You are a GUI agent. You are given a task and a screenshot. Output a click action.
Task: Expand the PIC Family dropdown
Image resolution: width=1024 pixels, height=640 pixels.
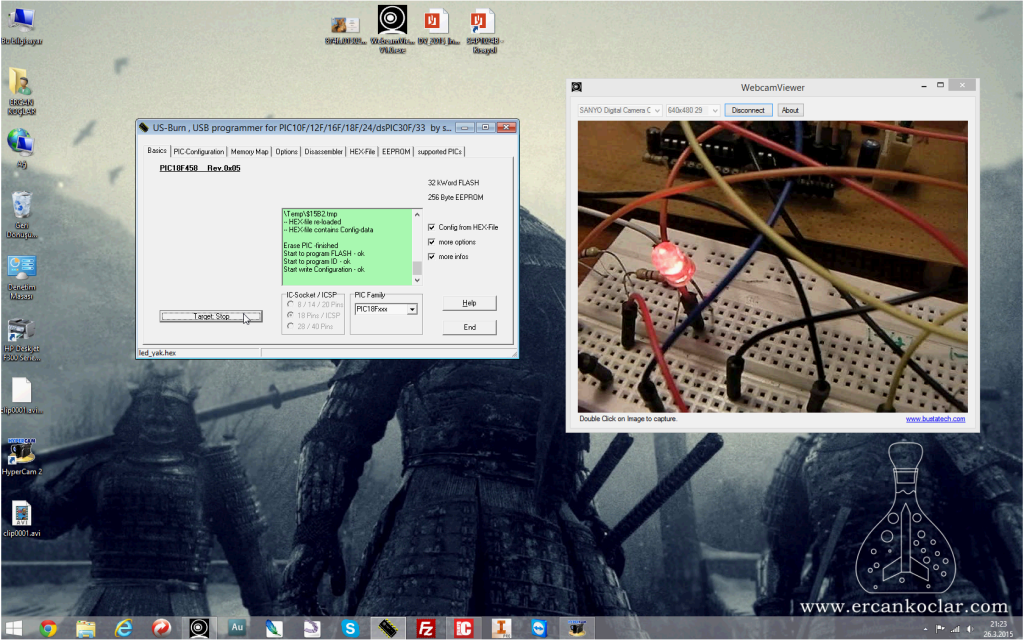pos(412,309)
